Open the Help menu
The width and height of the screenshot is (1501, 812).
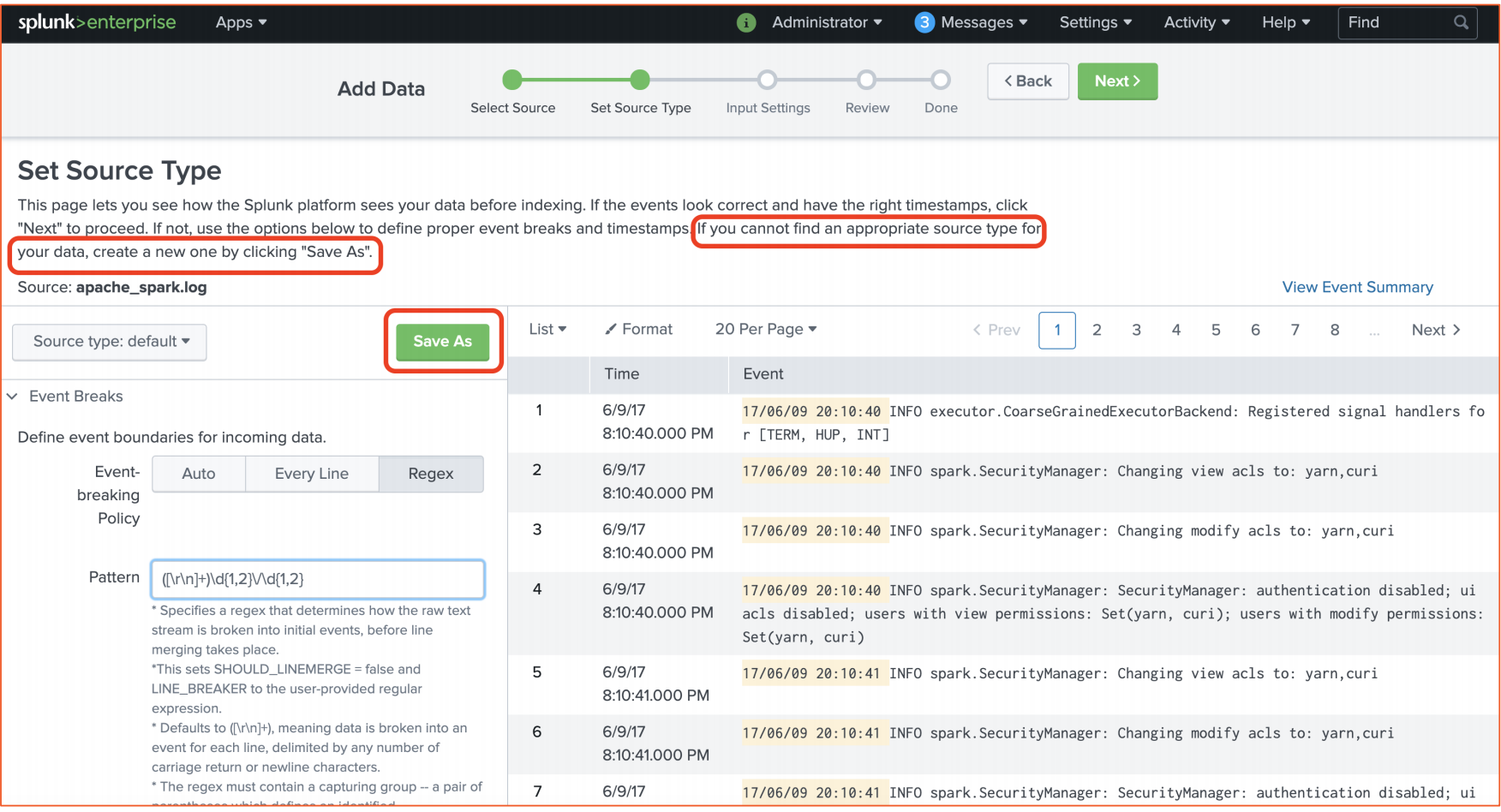coord(1286,22)
